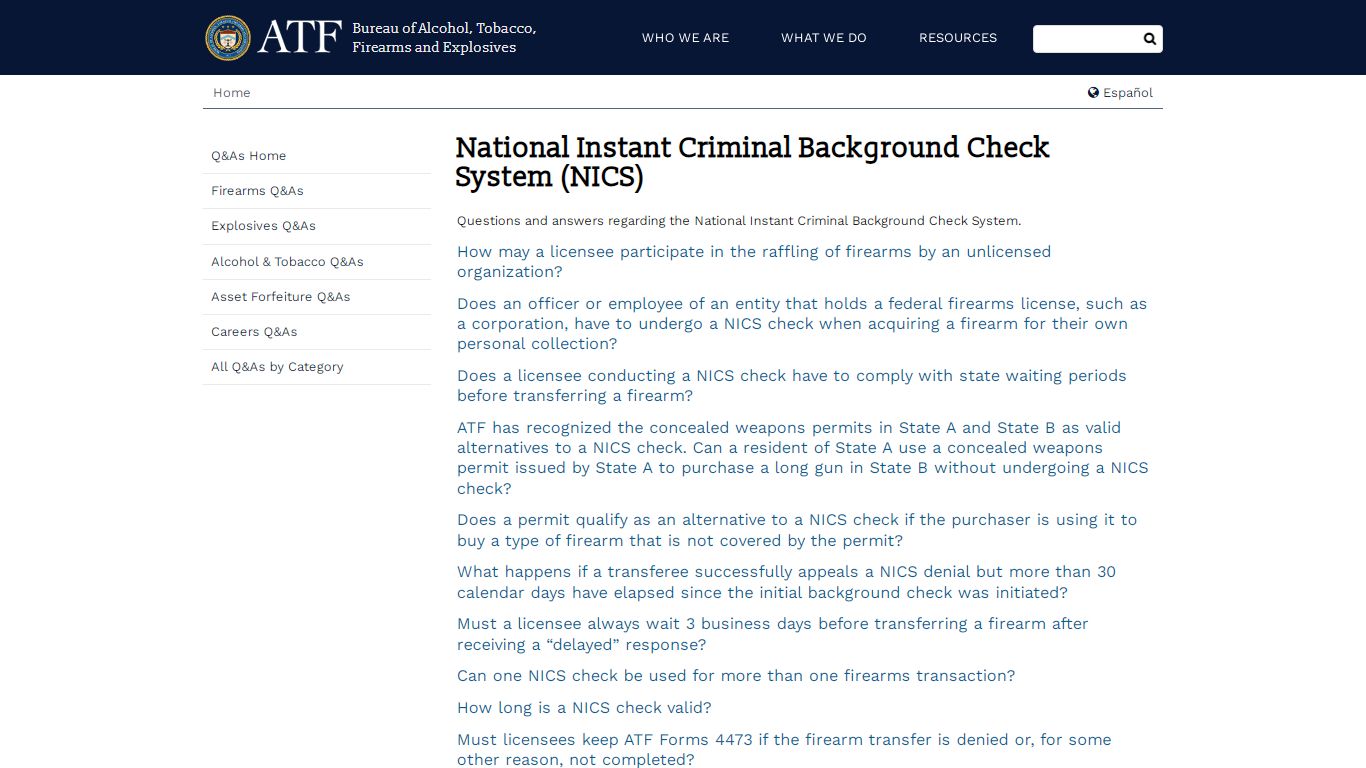Open question about appealing a NICS denial

(x=786, y=582)
